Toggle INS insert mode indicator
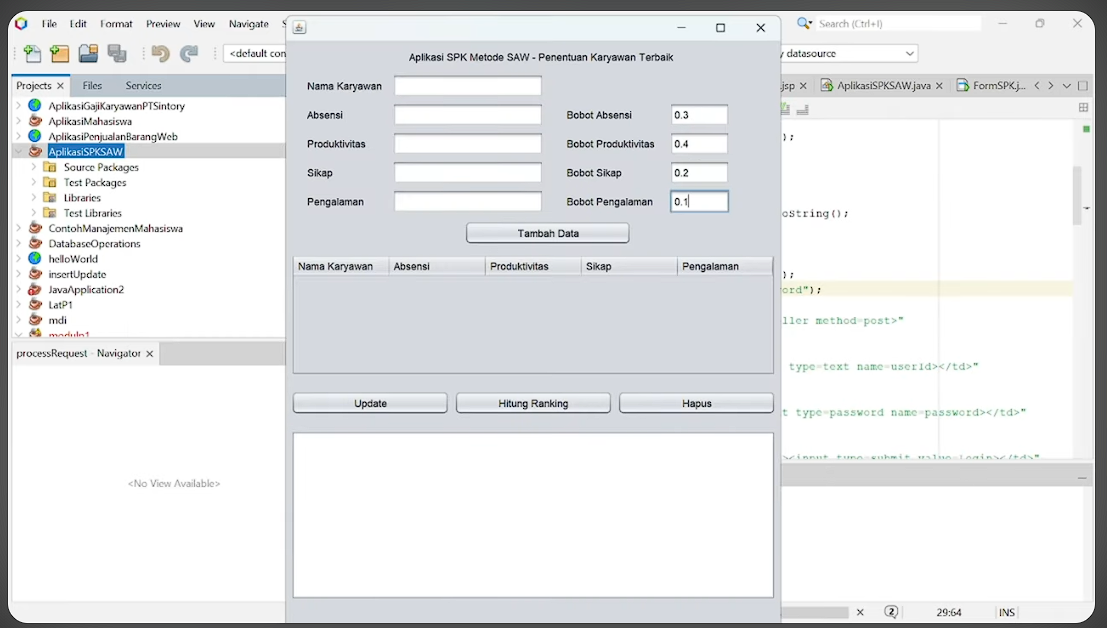This screenshot has height=628, width=1107. click(x=1007, y=612)
